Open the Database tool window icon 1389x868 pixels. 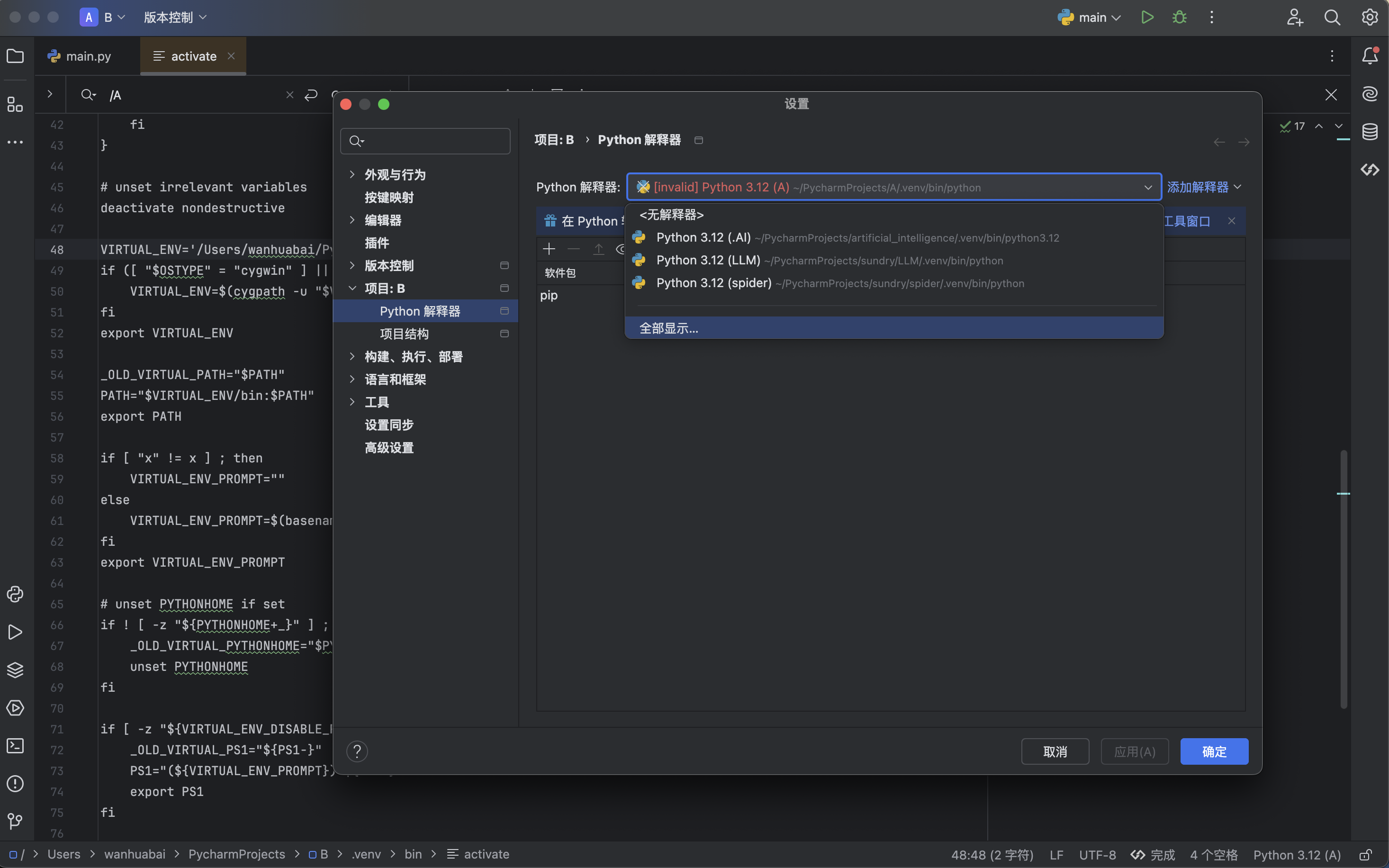(1370, 132)
